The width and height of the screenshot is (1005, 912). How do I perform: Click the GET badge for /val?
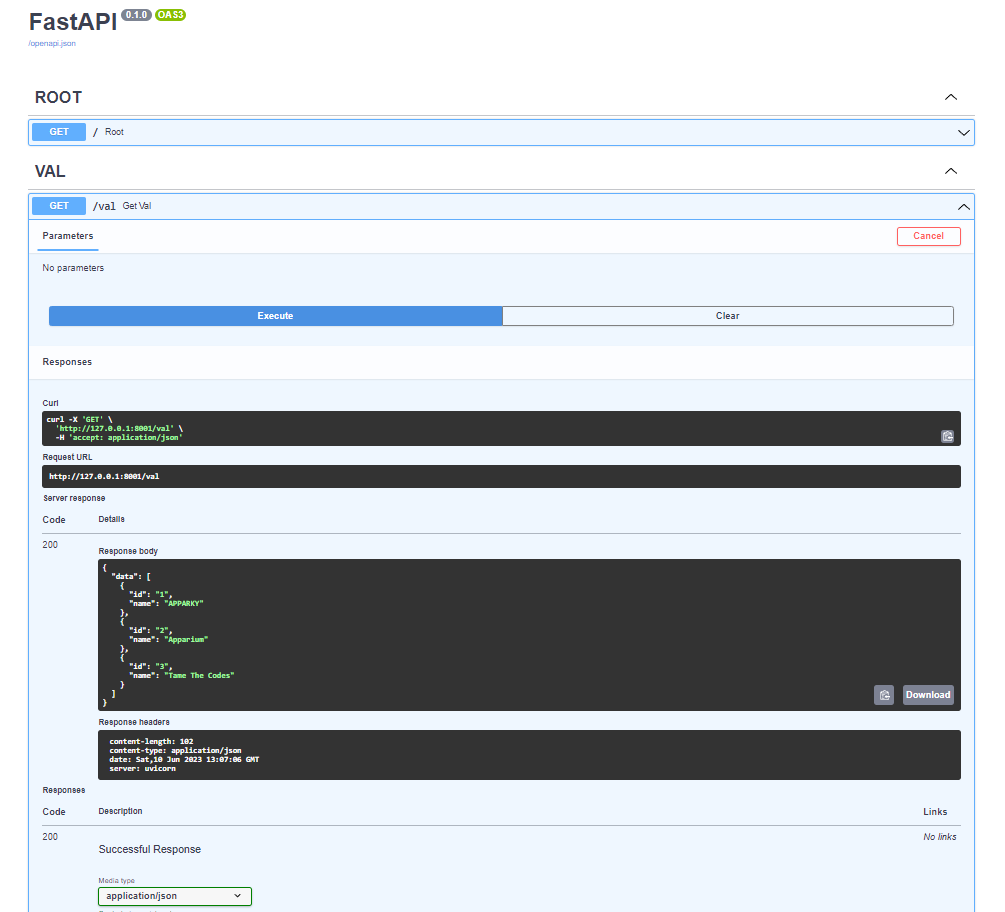(59, 206)
